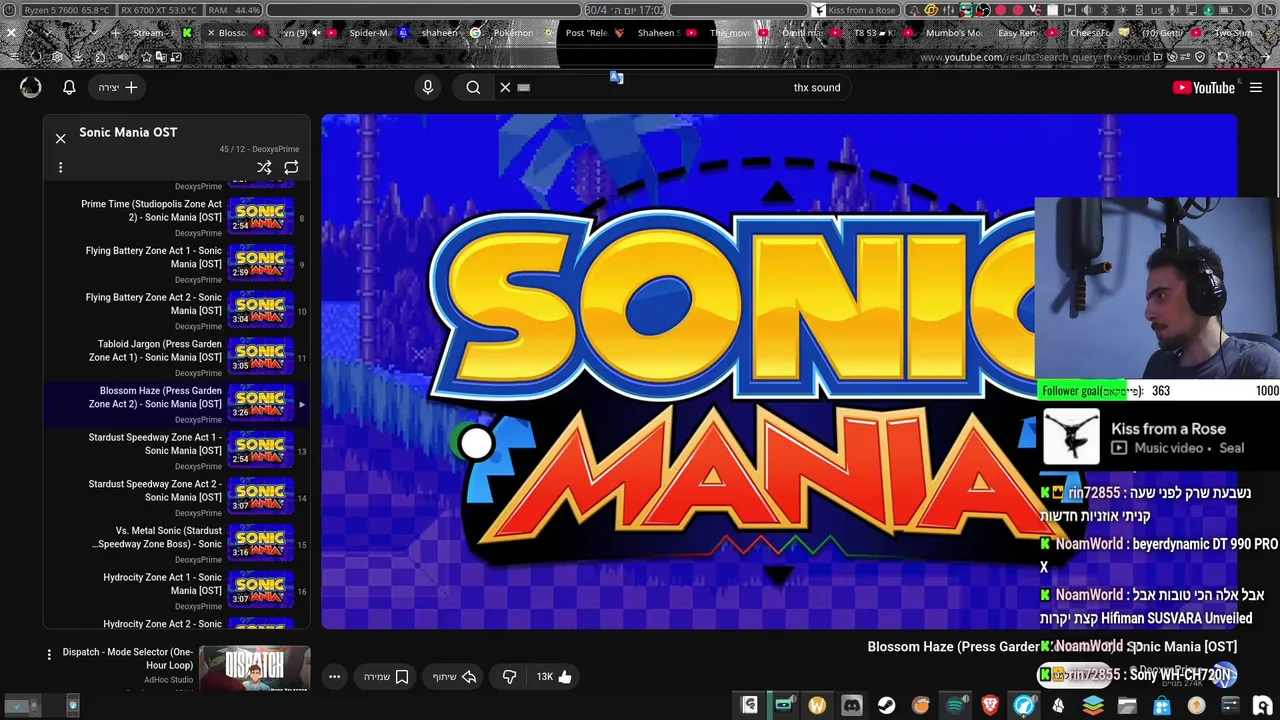Close the Blossom browser tab
Screen dimensions: 1280x720
pyautogui.click(x=211, y=33)
